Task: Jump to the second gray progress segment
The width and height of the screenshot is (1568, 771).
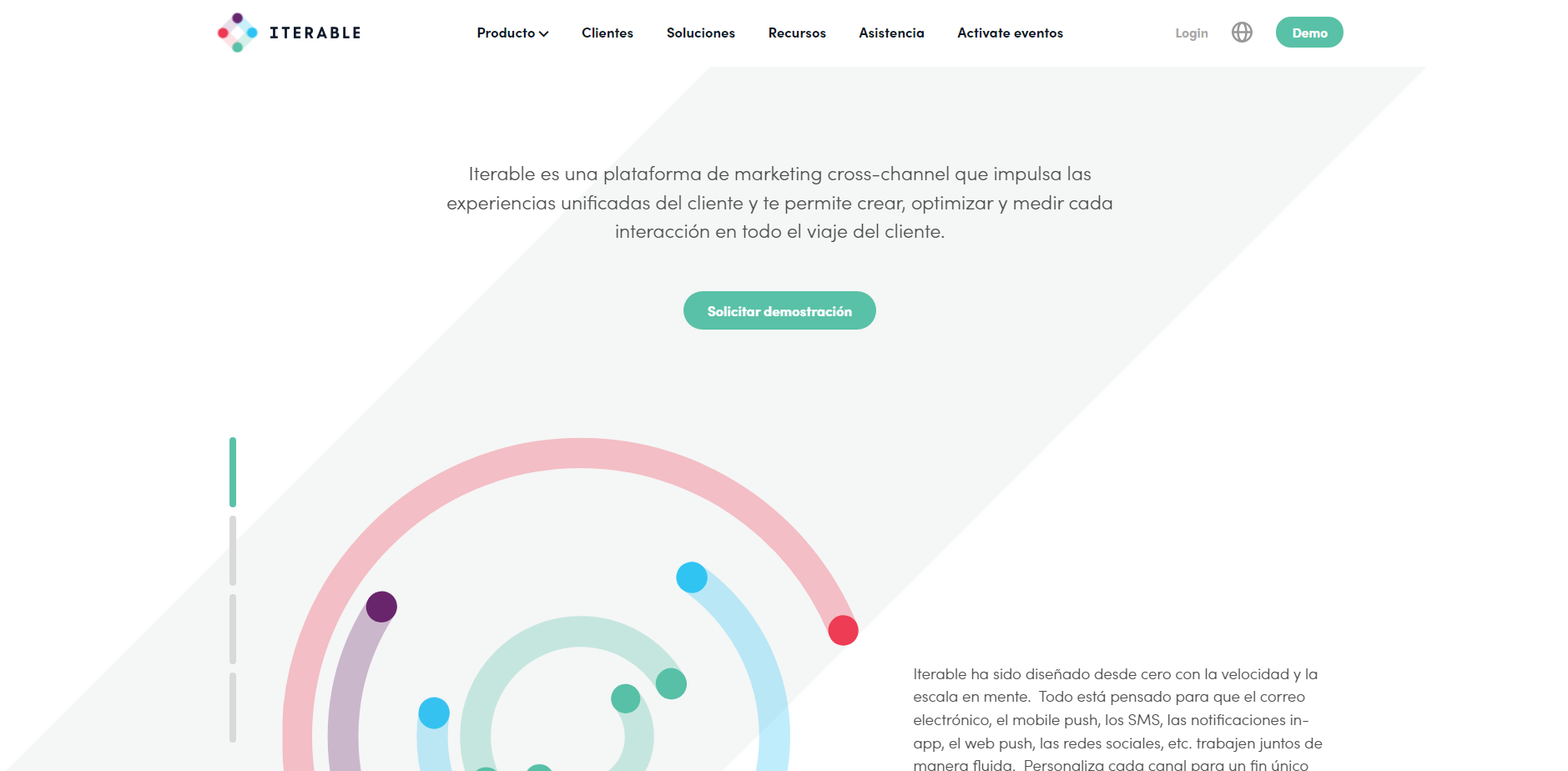Action: click(233, 551)
